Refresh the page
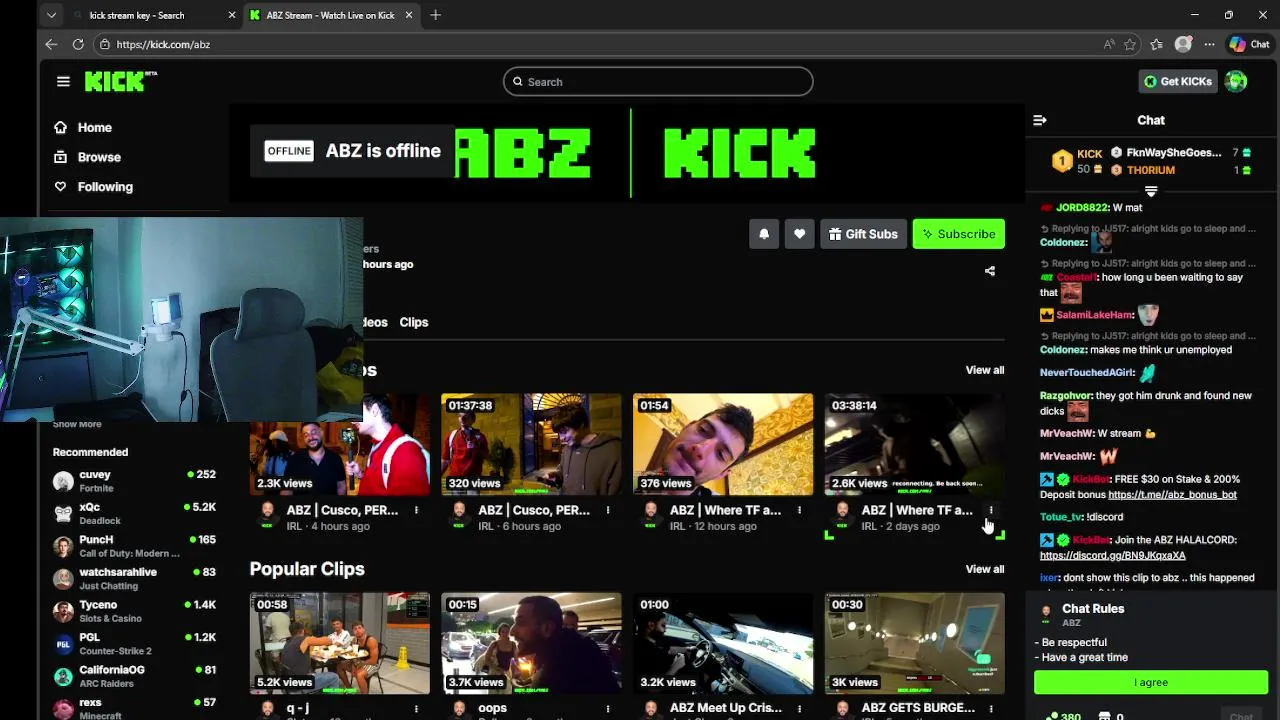The image size is (1280, 720). pyautogui.click(x=78, y=44)
